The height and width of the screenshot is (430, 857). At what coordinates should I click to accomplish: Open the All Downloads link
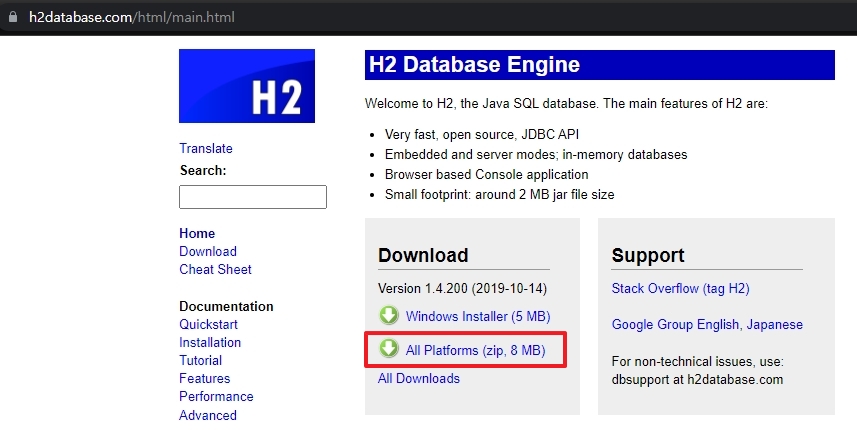pyautogui.click(x=419, y=379)
